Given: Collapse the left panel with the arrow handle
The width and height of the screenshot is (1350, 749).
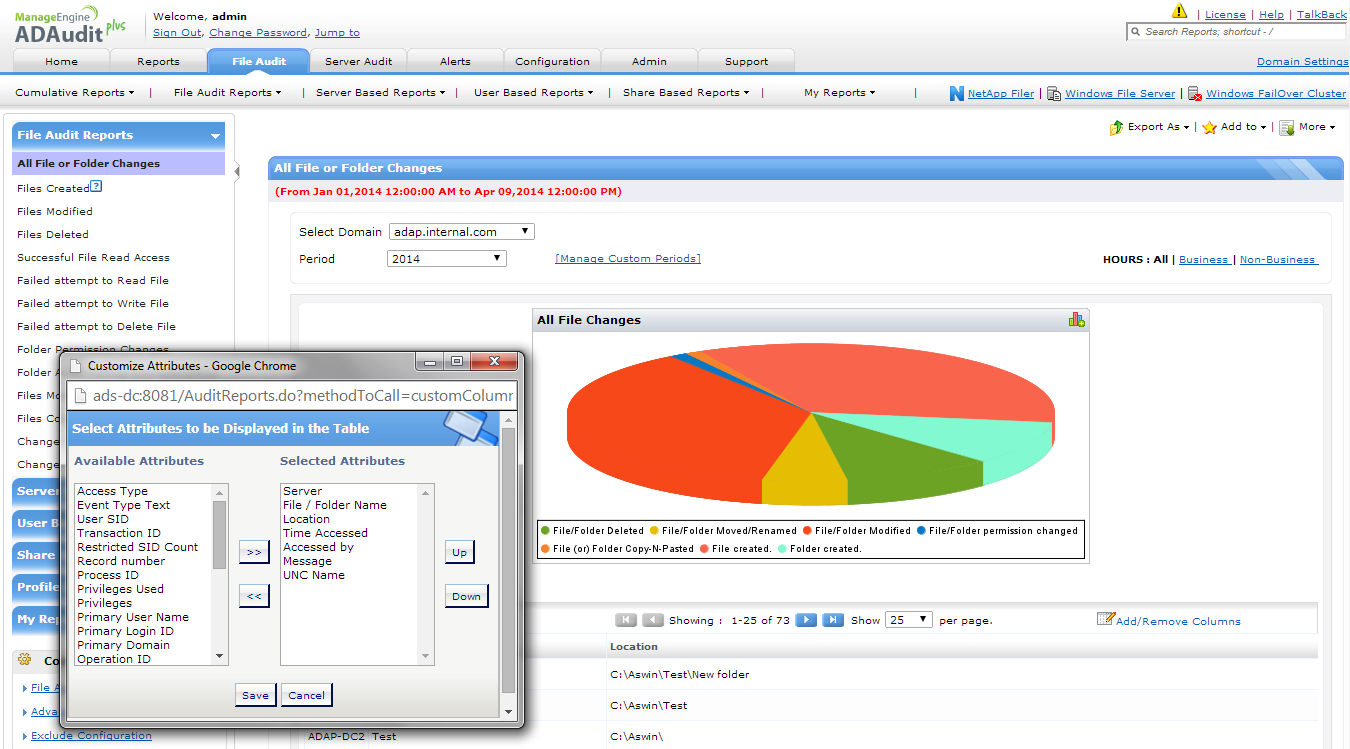Looking at the screenshot, I should [x=237, y=171].
